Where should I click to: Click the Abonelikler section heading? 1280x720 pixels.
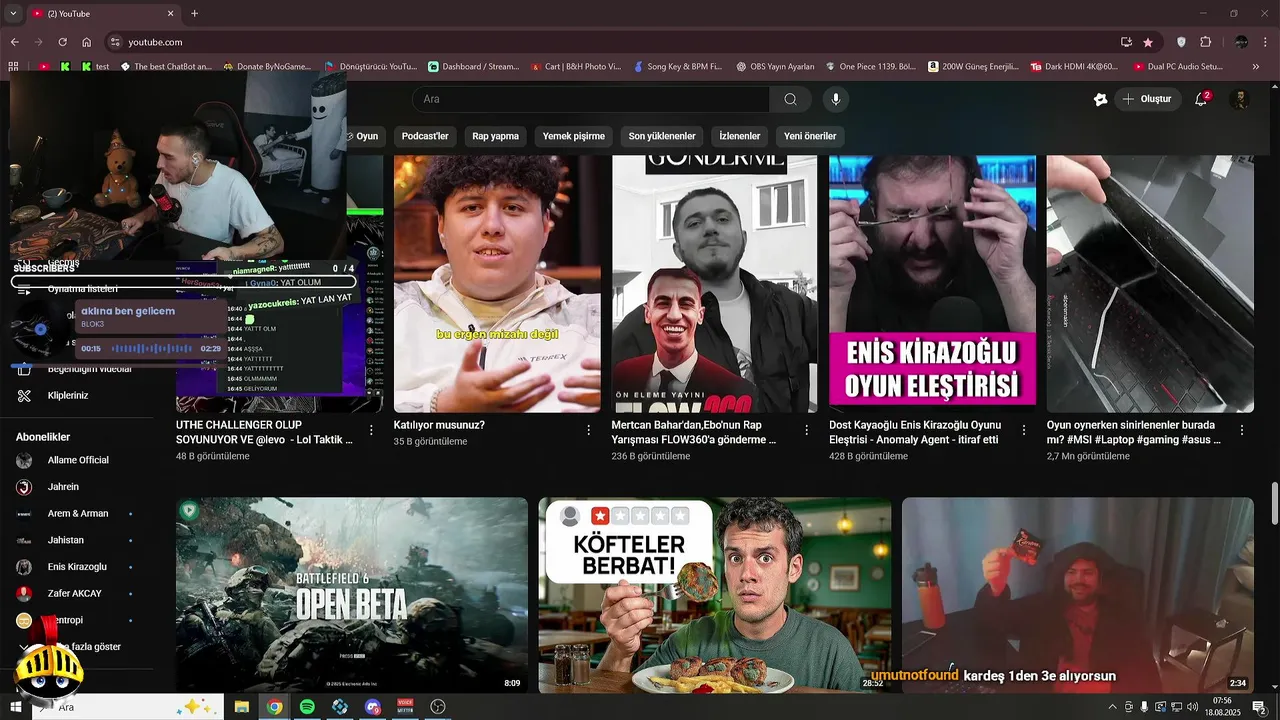pyautogui.click(x=43, y=437)
